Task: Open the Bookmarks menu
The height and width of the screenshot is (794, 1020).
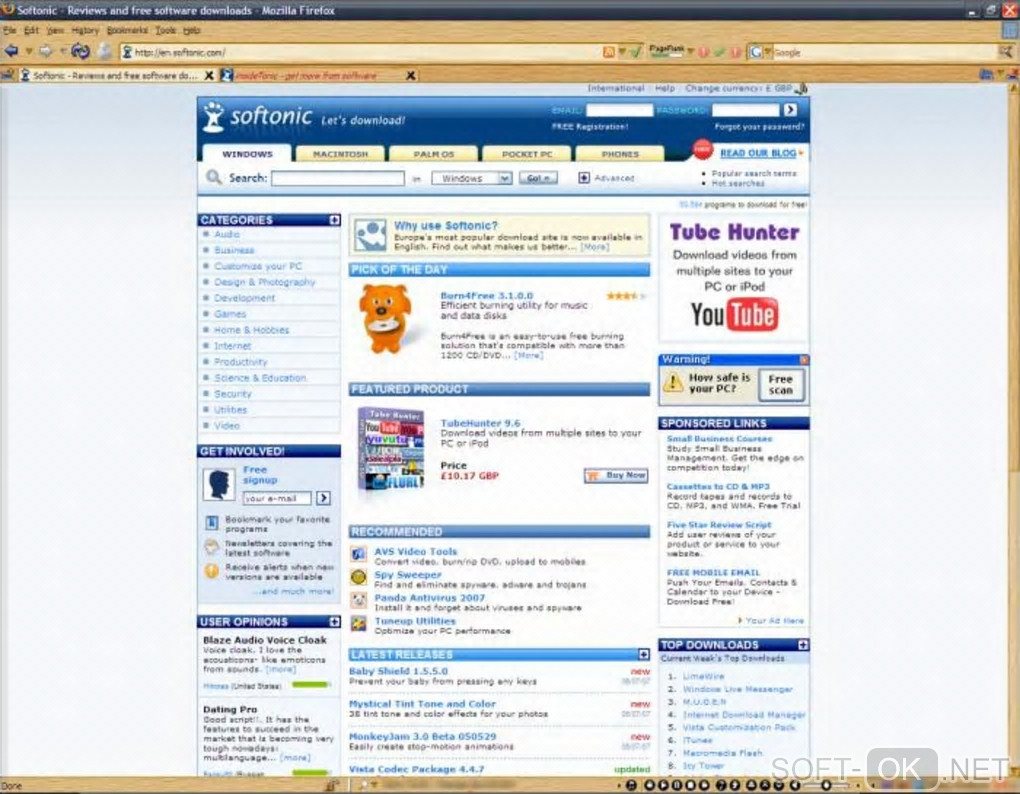Action: 128,30
